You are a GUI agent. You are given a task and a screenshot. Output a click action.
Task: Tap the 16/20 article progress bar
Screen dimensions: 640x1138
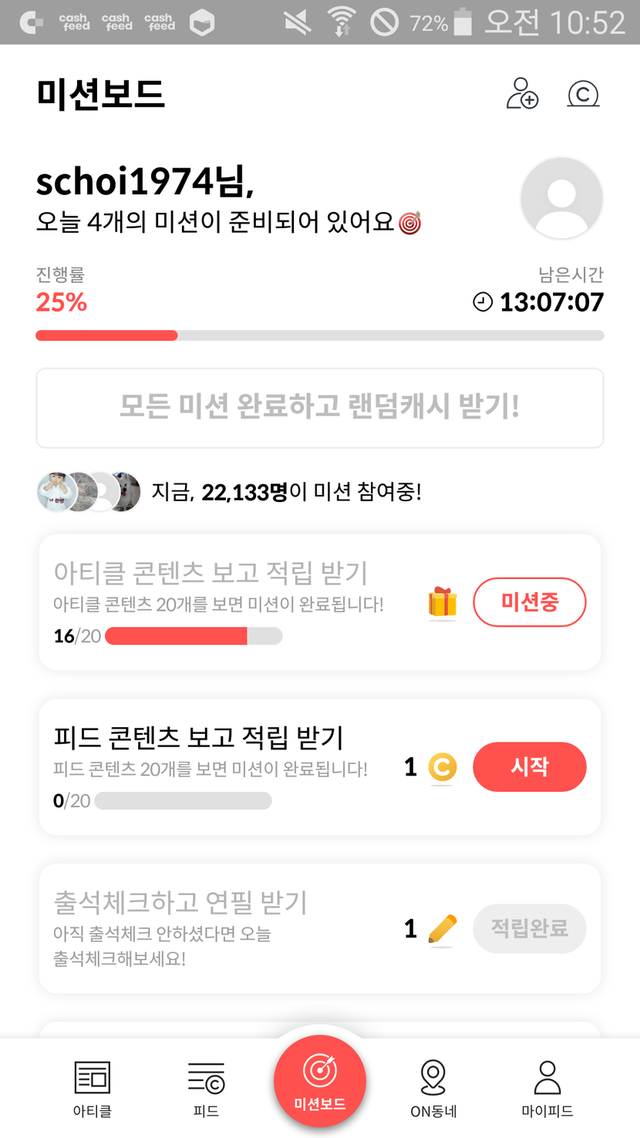tap(193, 636)
